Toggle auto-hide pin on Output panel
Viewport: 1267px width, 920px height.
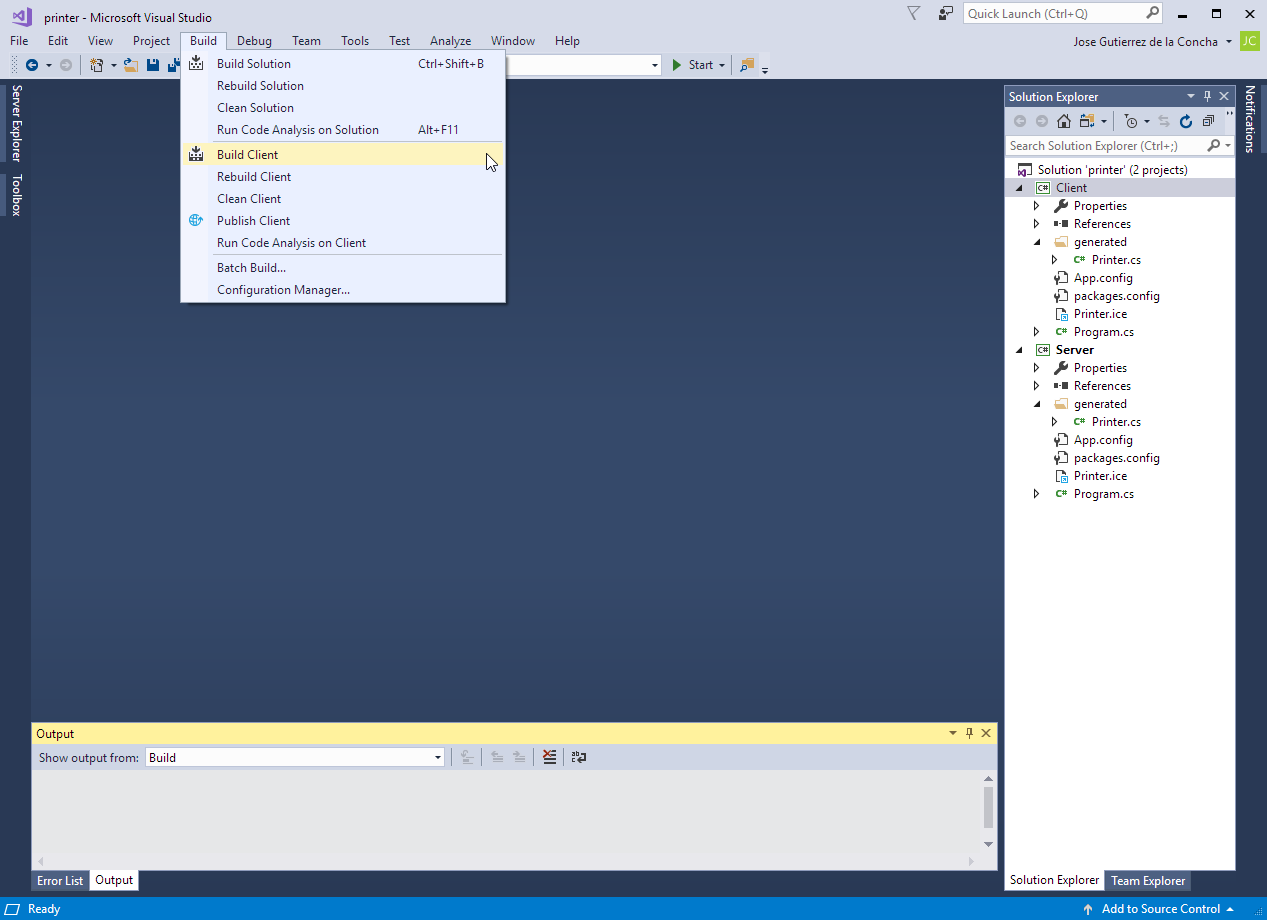point(969,733)
